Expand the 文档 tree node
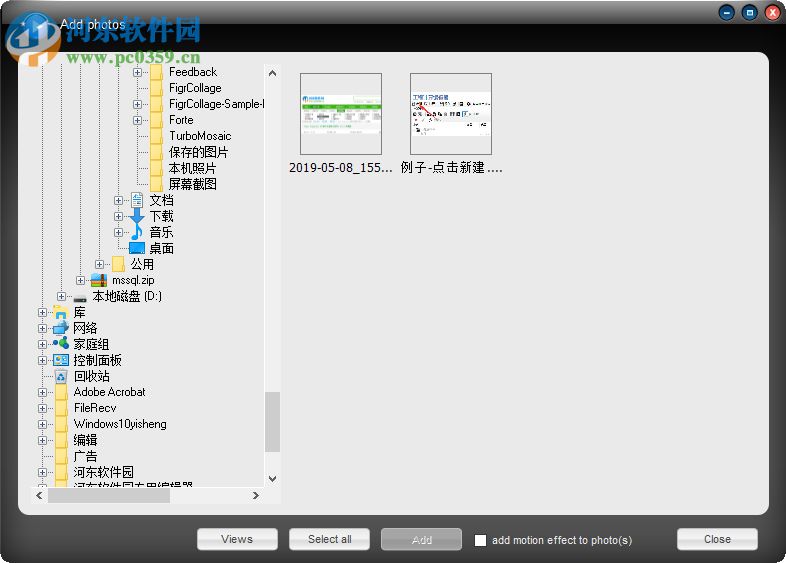Image resolution: width=786 pixels, height=563 pixels. tap(118, 201)
